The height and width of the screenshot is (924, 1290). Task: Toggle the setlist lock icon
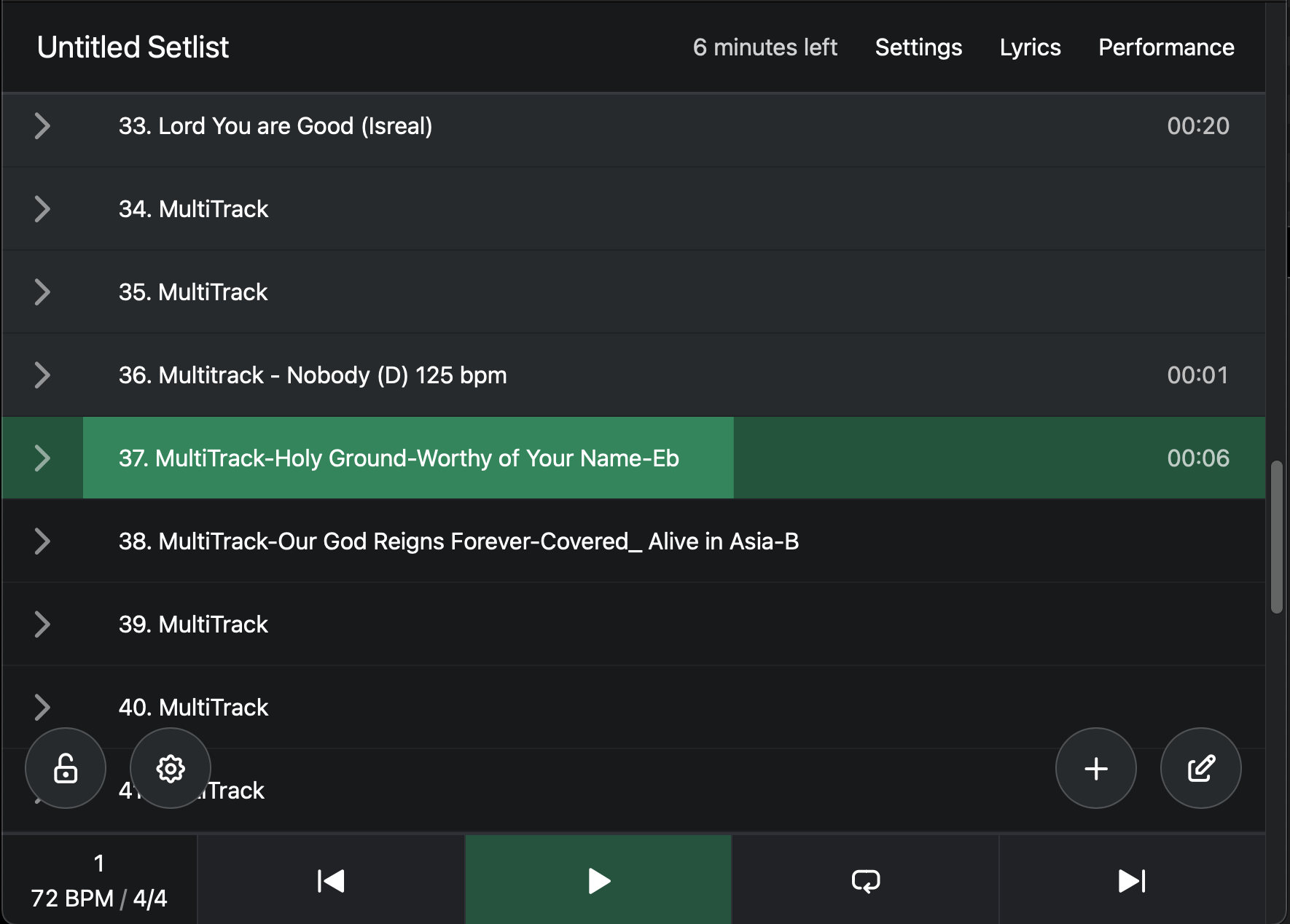click(66, 768)
